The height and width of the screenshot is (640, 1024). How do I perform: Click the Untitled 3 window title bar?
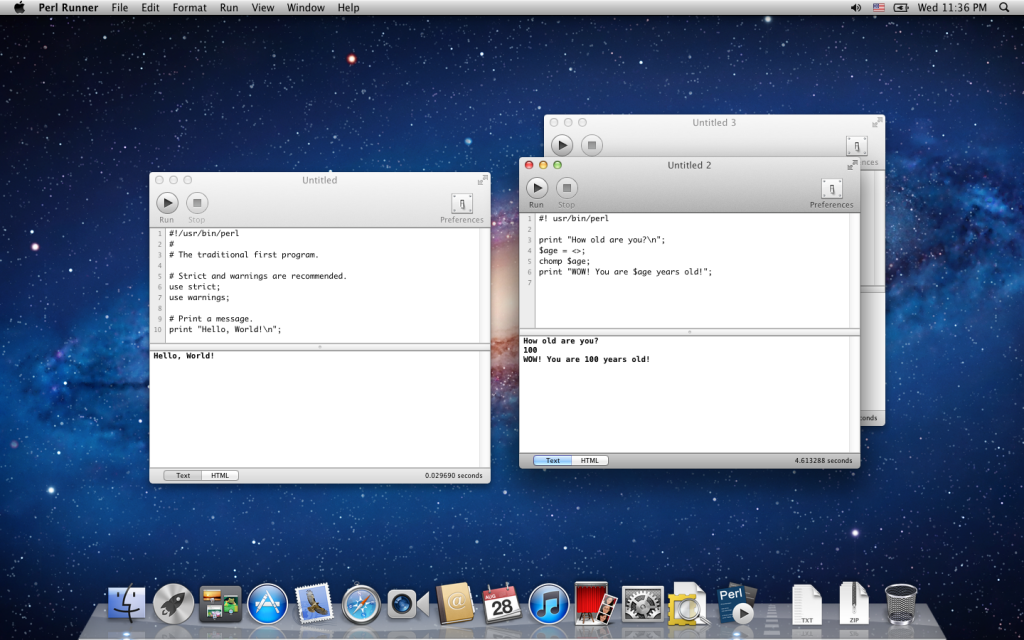coord(714,122)
